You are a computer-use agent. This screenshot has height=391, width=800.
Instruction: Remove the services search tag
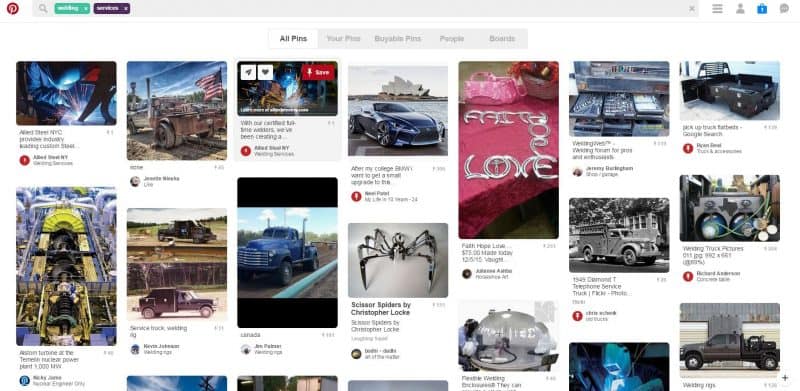[x=126, y=9]
